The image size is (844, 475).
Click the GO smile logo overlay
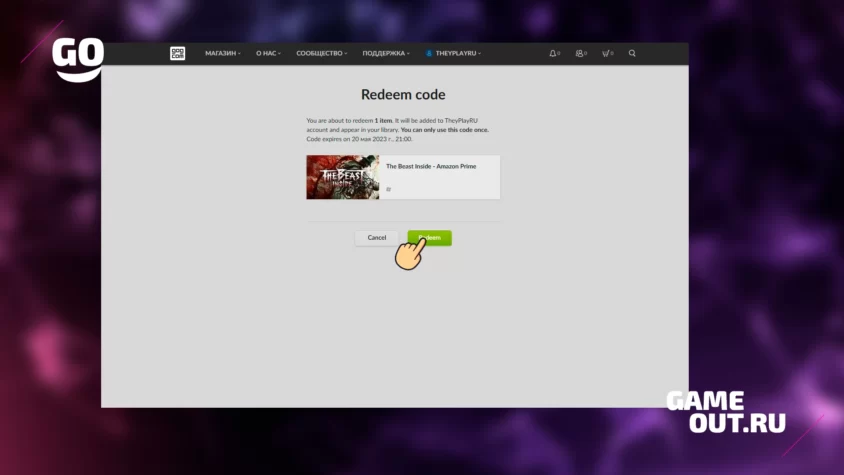pos(78,59)
